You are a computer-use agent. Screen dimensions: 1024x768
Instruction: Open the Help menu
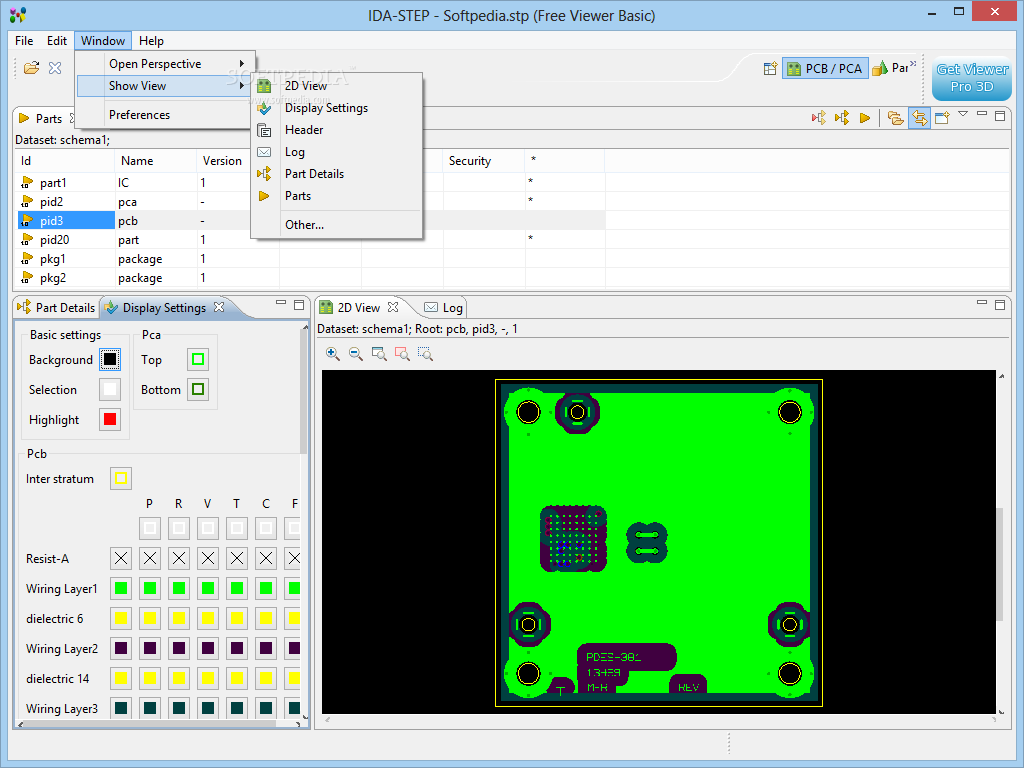(x=152, y=40)
